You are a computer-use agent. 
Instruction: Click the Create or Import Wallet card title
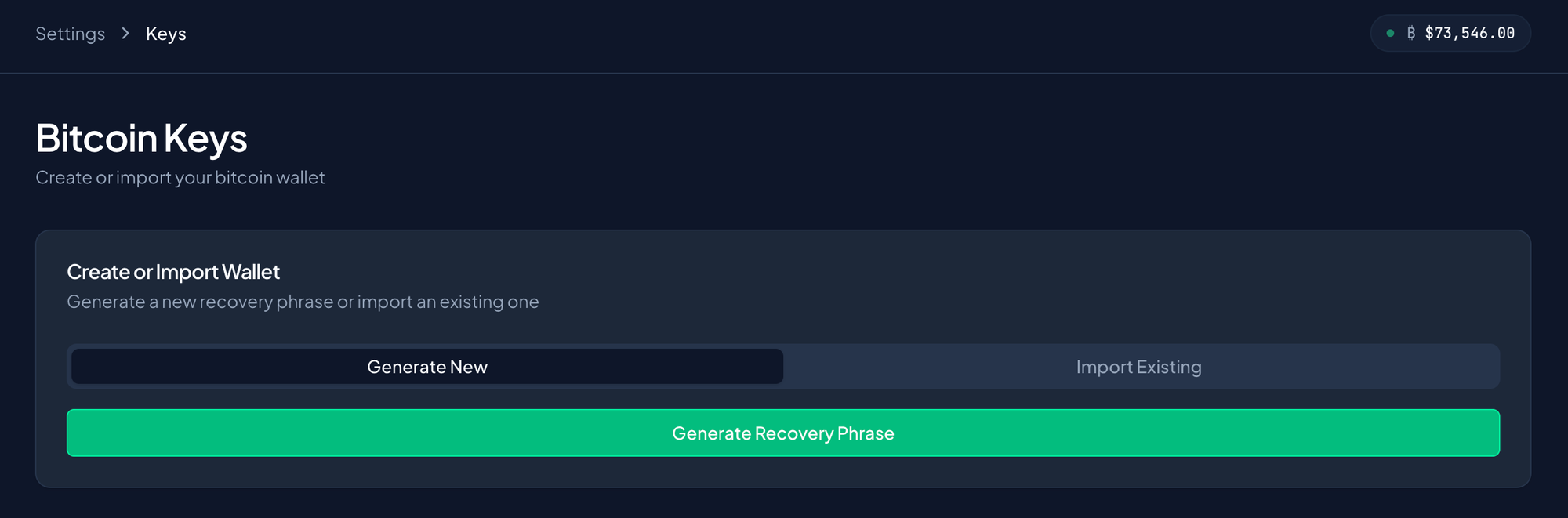coord(173,272)
